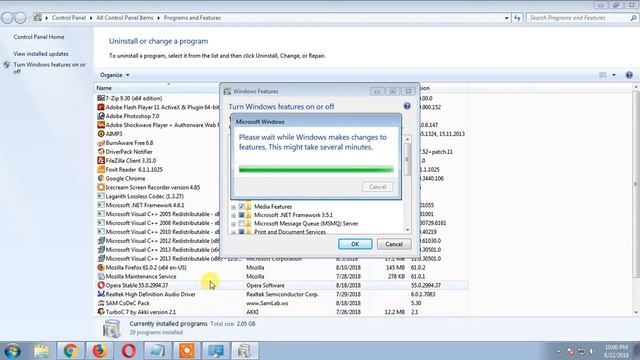This screenshot has height=360, width=640.
Task: Click the SAM CoDeC Pack icon
Action: coord(101,303)
